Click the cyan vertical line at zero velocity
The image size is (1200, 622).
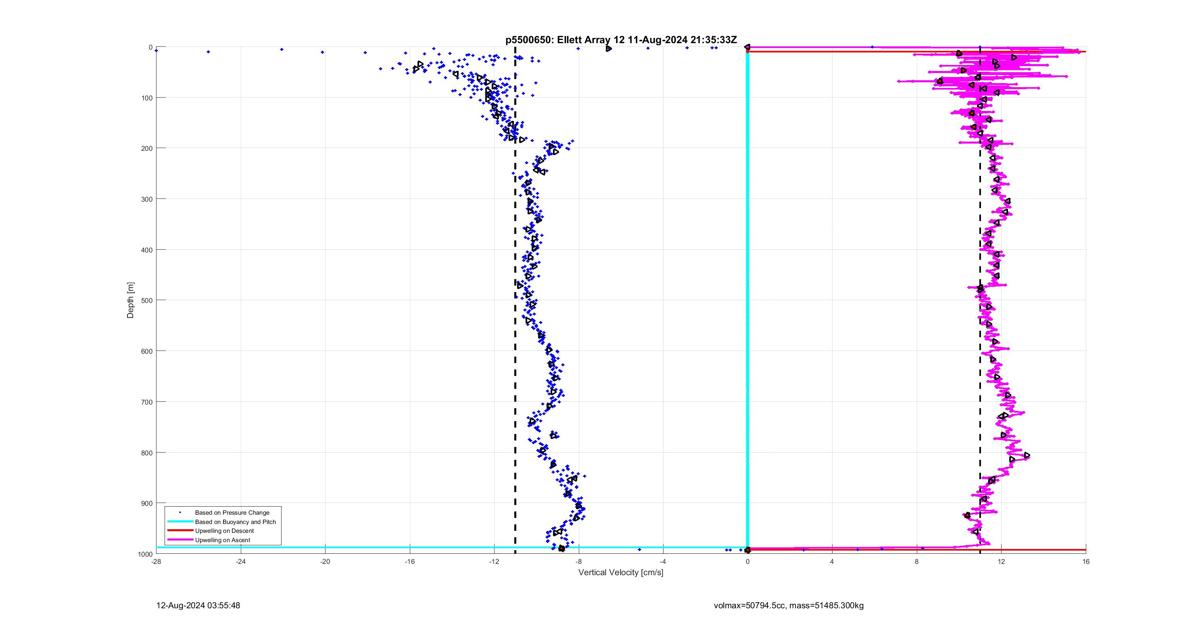(x=748, y=300)
